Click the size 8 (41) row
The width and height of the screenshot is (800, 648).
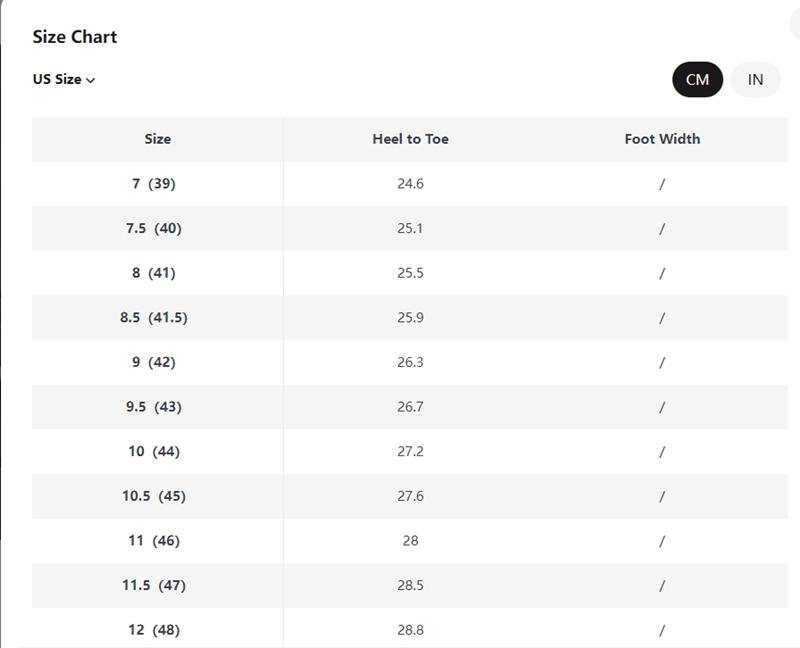pyautogui.click(x=410, y=273)
